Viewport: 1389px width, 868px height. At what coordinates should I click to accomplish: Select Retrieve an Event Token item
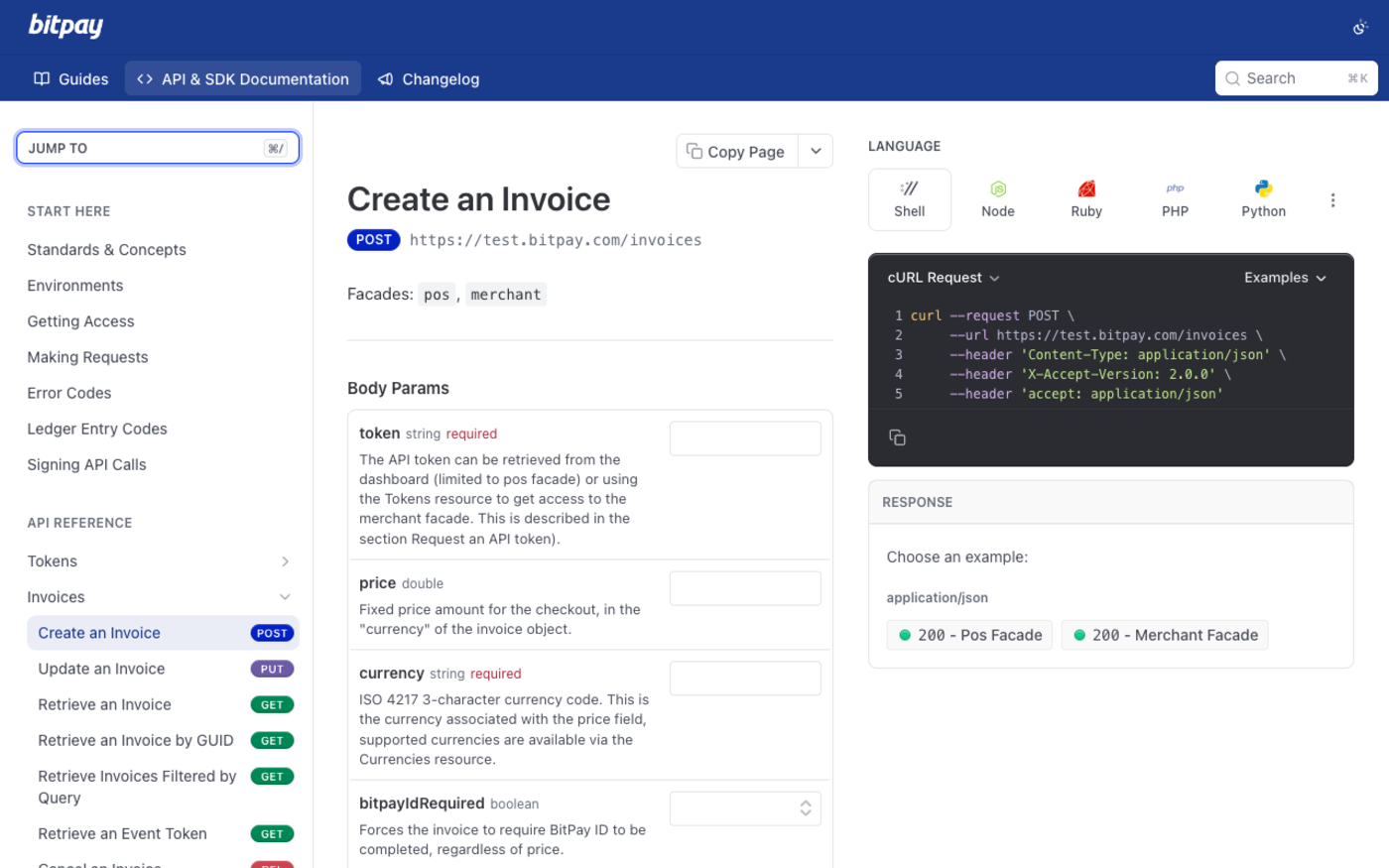pyautogui.click(x=163, y=833)
